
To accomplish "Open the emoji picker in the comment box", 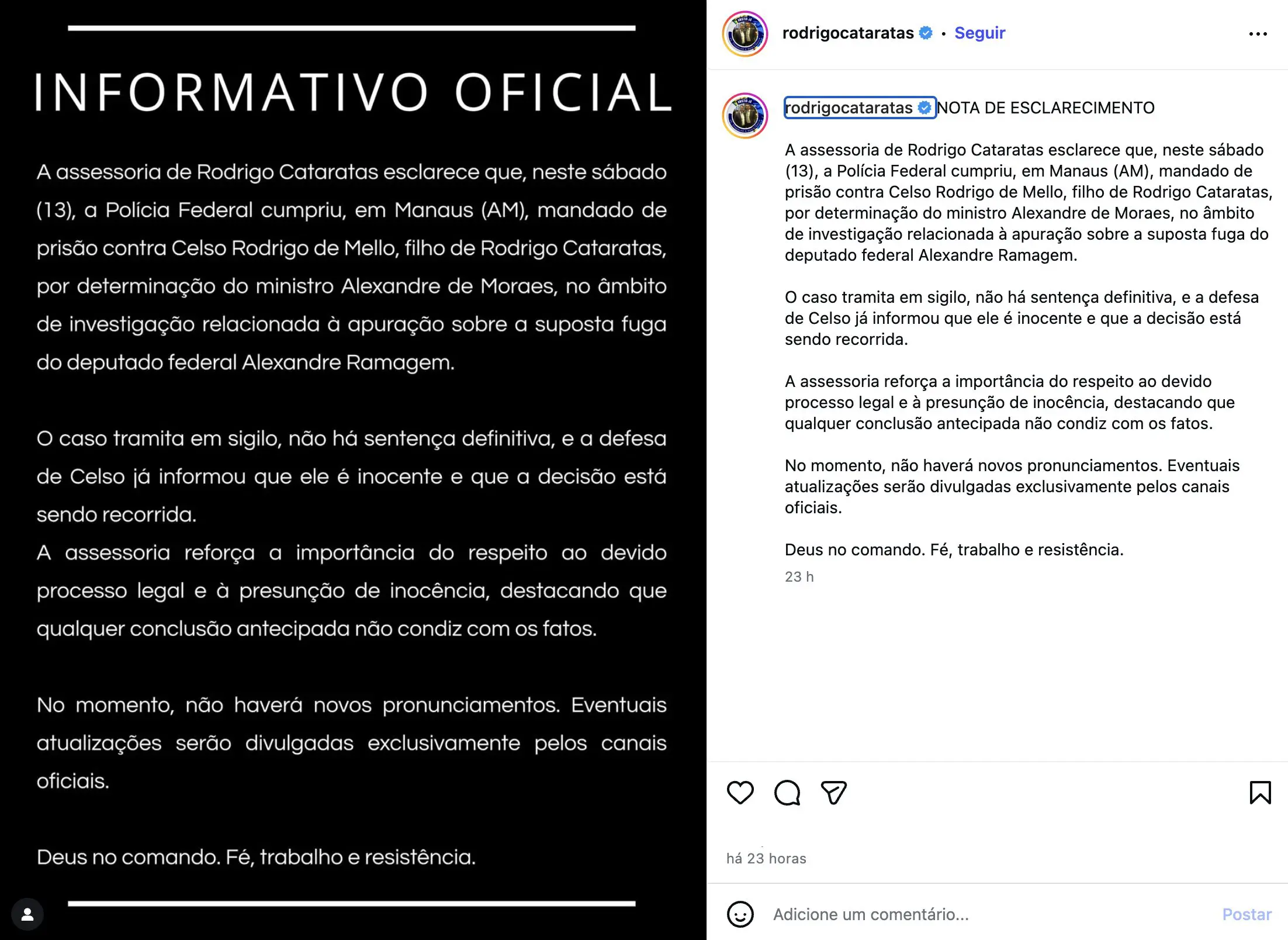I will point(740,914).
